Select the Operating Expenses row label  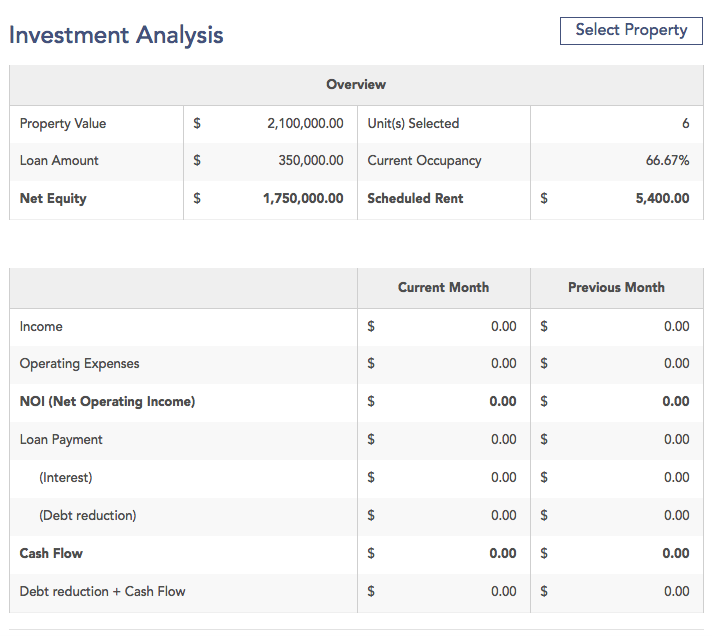pos(80,364)
